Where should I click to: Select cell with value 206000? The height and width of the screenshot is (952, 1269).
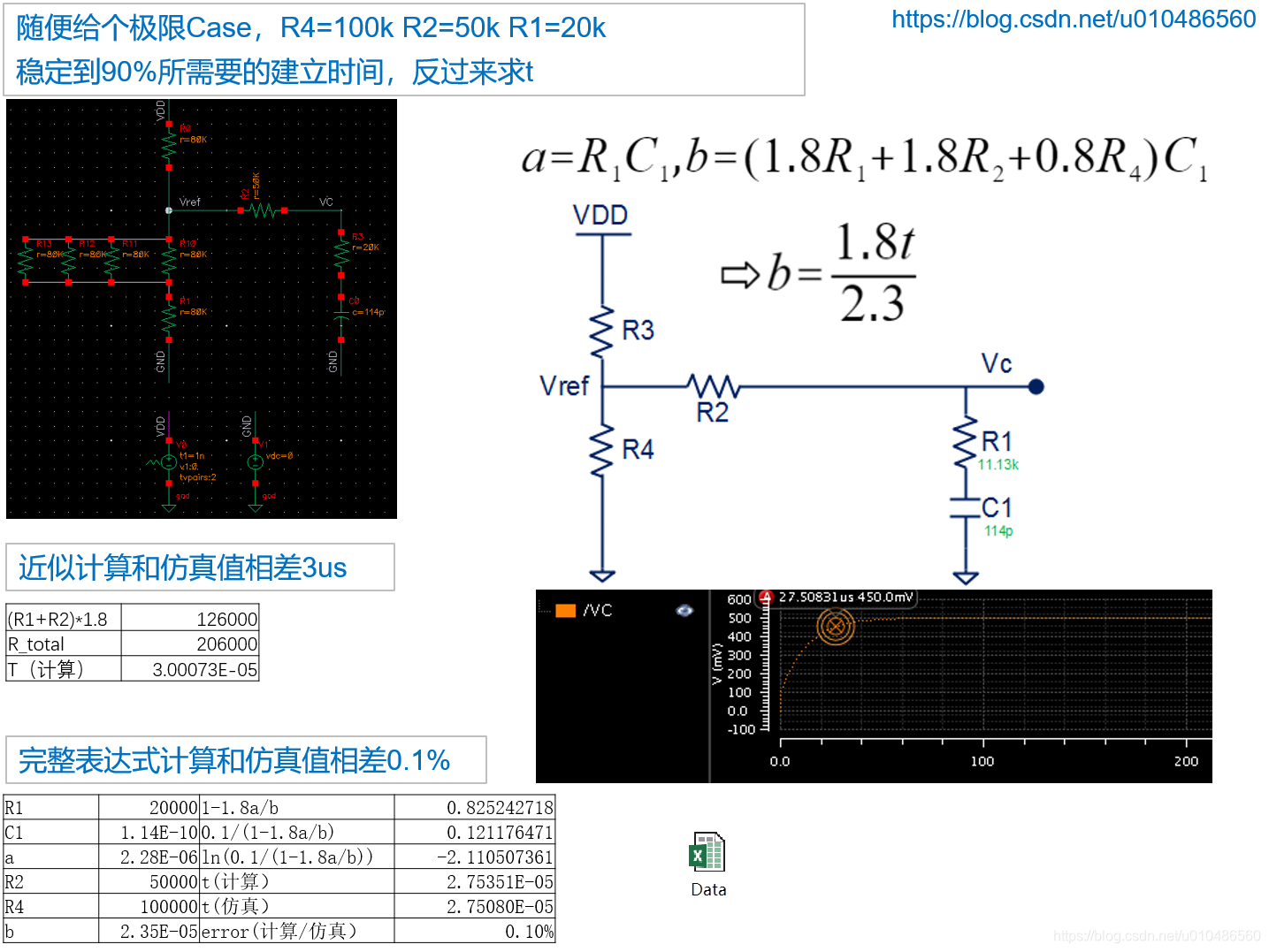tap(190, 644)
